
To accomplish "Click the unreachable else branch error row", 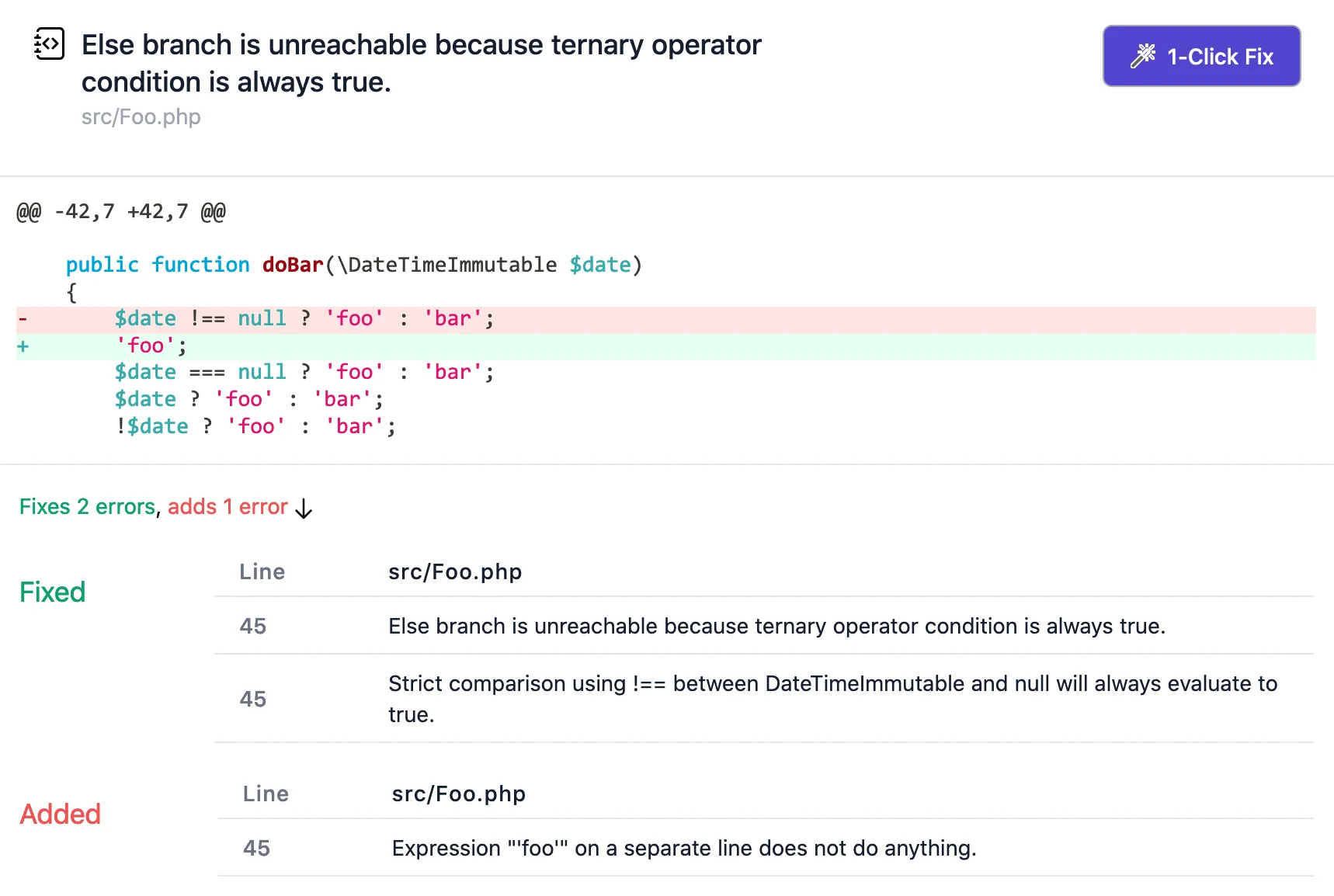I will pos(776,626).
